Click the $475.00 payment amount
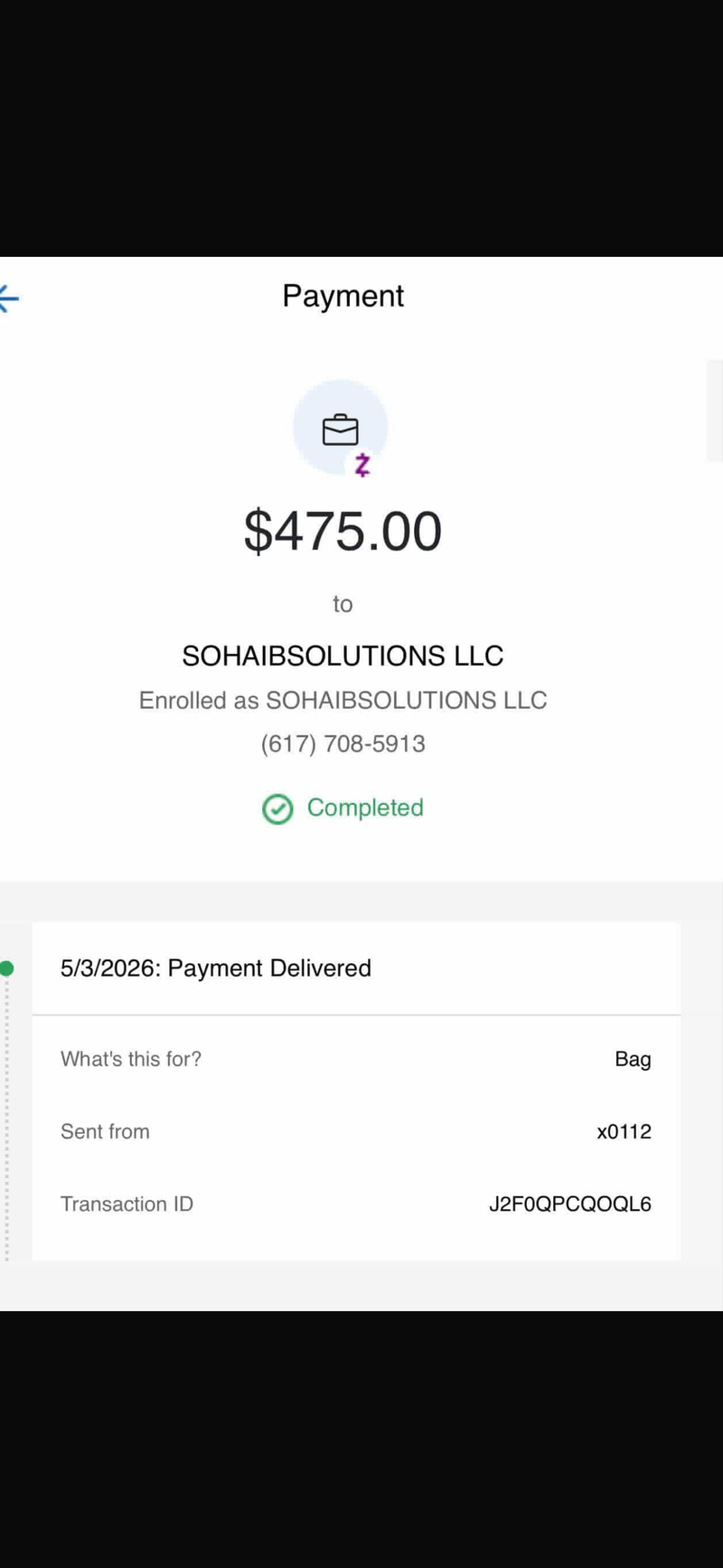This screenshot has width=723, height=1568. (x=343, y=531)
